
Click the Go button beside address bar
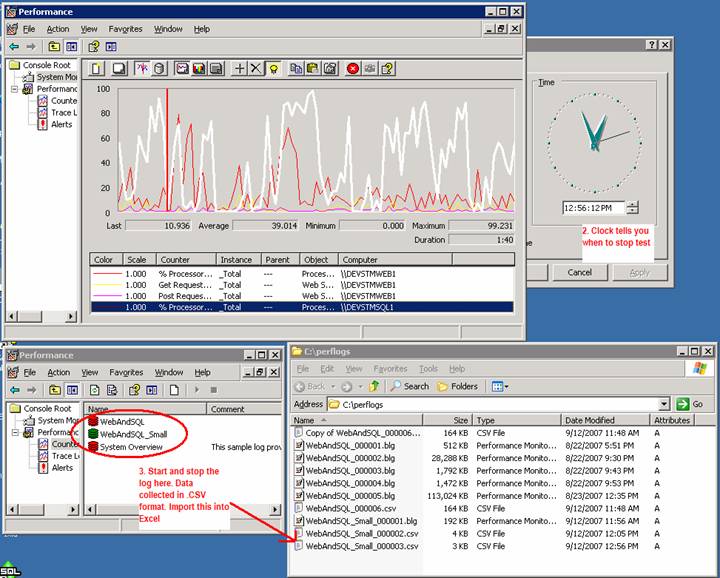click(x=690, y=404)
